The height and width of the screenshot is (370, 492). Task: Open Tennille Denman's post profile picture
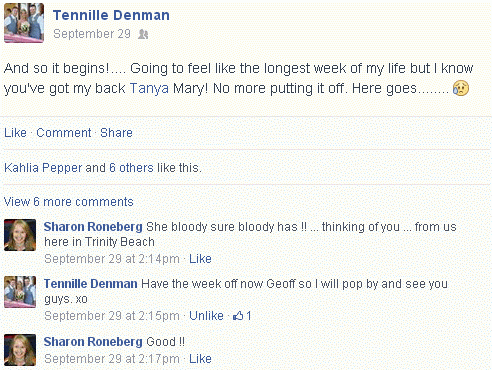click(24, 23)
